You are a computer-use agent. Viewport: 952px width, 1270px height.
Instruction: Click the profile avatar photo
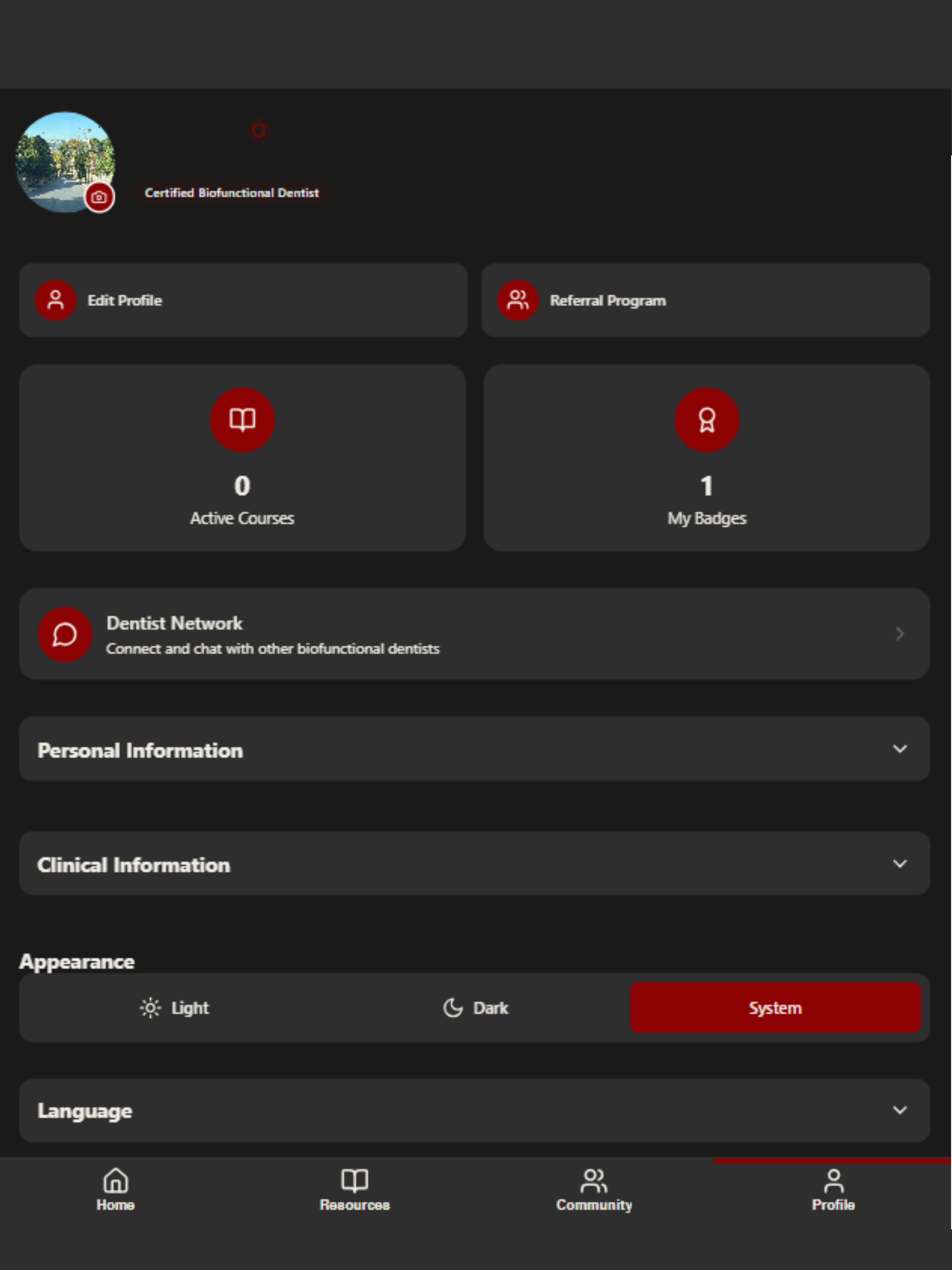pyautogui.click(x=65, y=162)
